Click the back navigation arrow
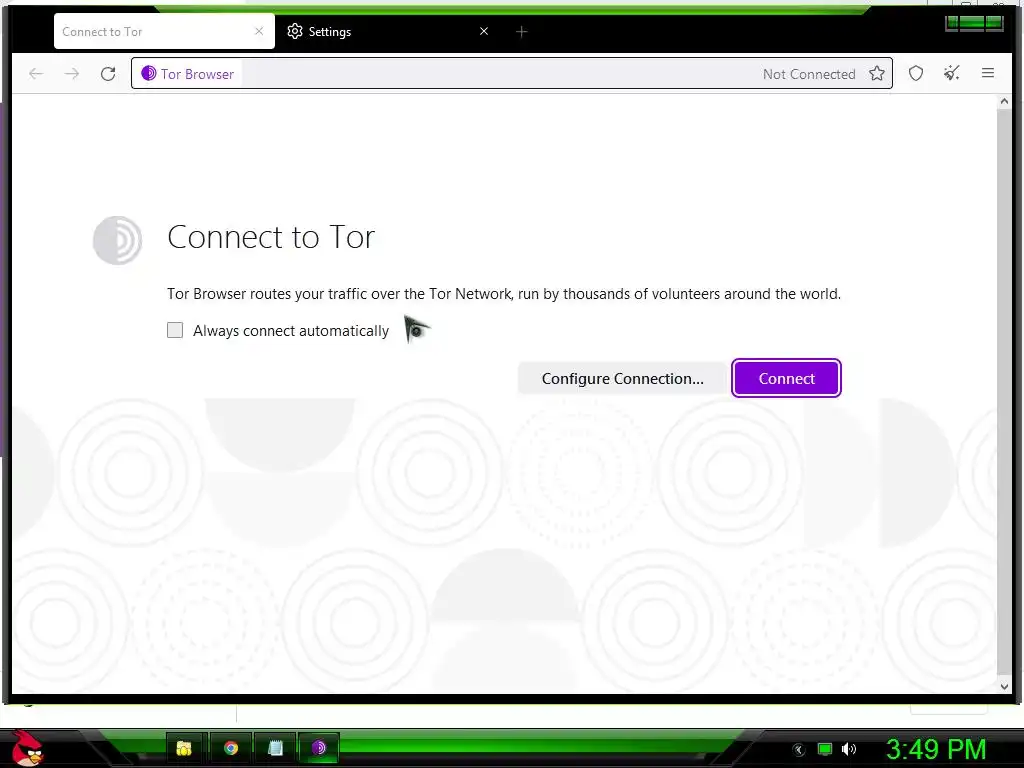The height and width of the screenshot is (768, 1024). click(x=36, y=74)
